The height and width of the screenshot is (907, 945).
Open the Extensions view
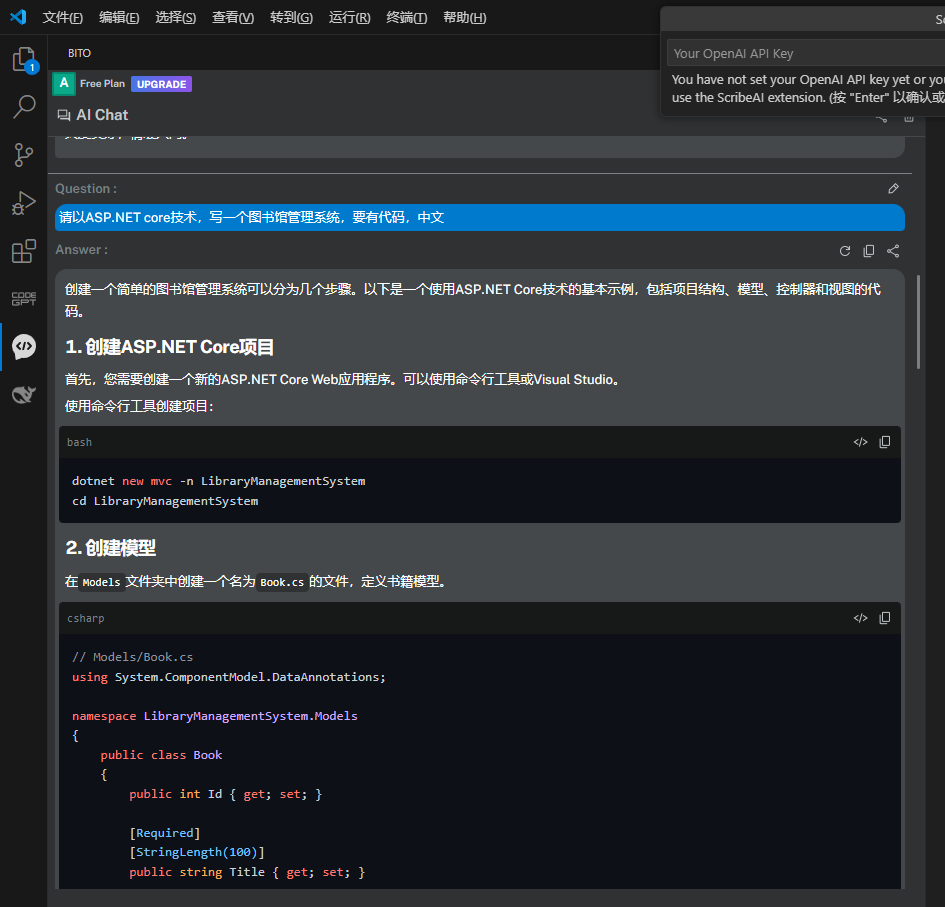(24, 251)
